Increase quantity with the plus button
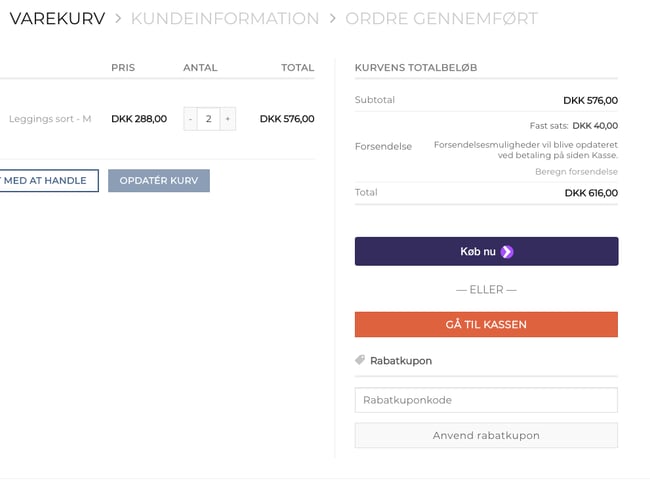The height and width of the screenshot is (500, 650). tap(228, 119)
